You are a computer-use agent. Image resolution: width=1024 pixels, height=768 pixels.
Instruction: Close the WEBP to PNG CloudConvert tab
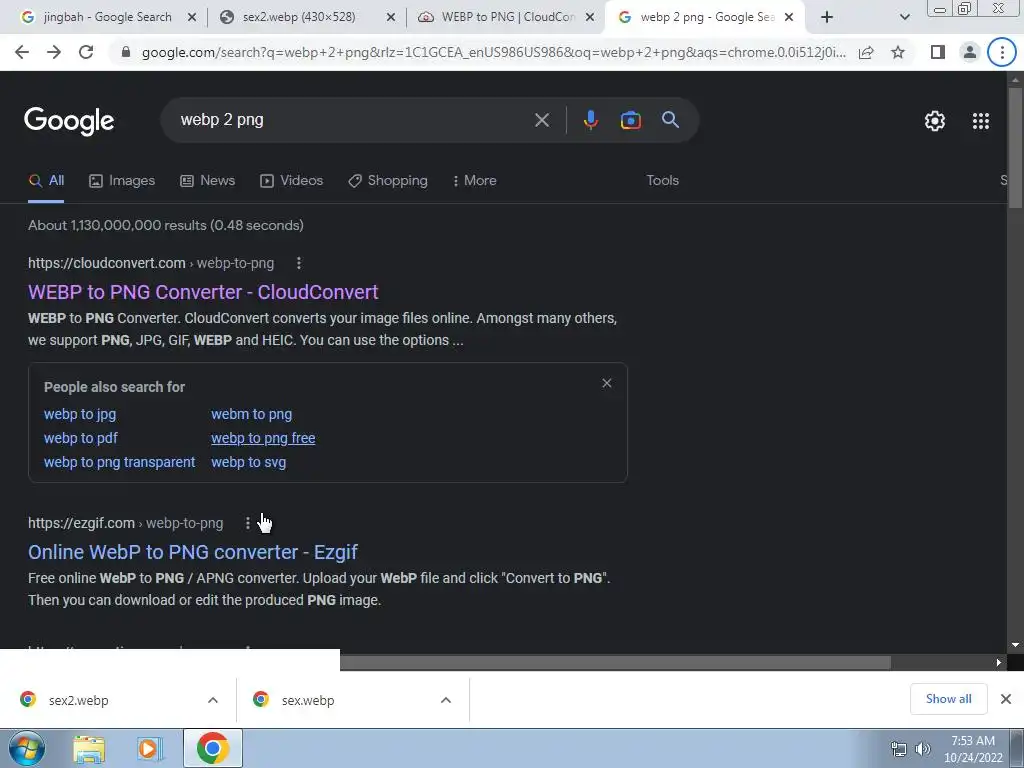590,18
